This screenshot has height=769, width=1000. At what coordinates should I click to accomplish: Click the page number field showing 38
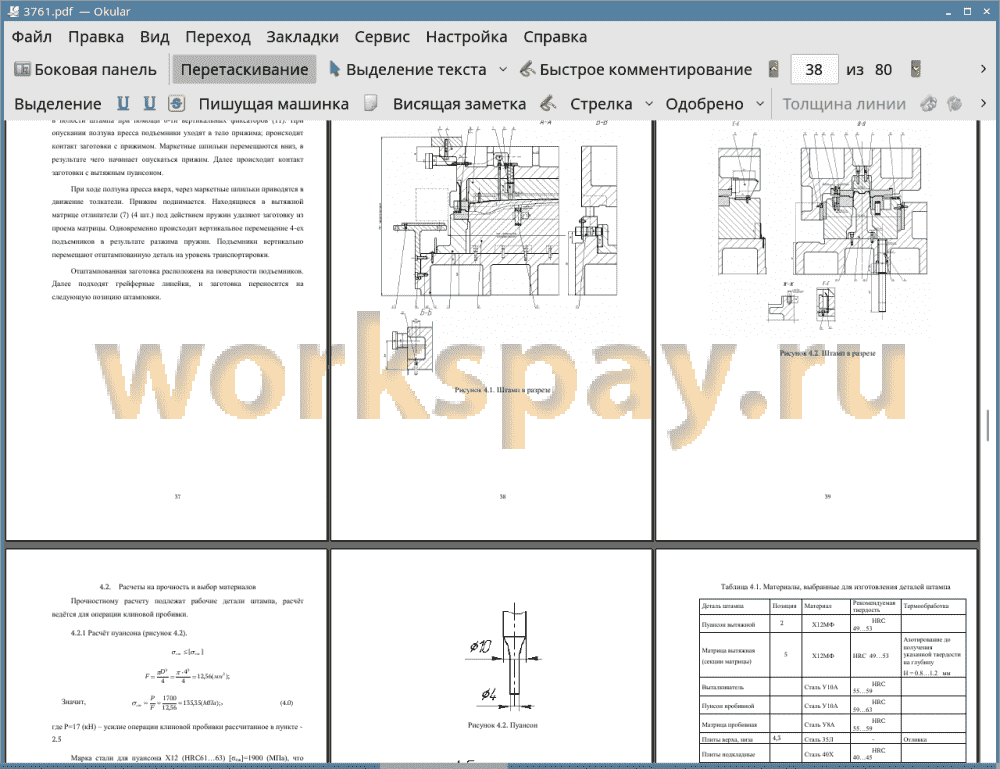coord(814,70)
